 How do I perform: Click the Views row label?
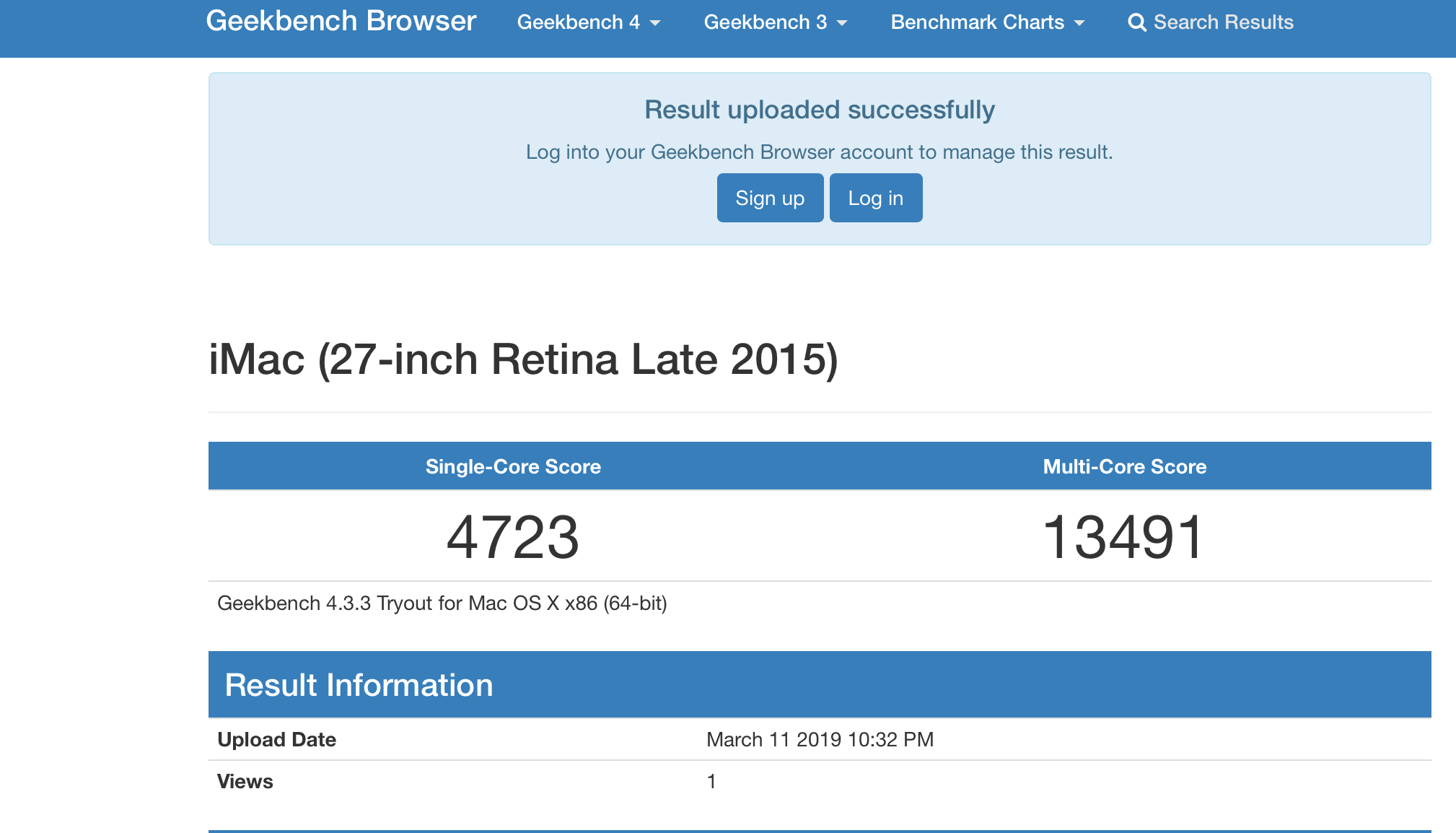pyautogui.click(x=245, y=781)
